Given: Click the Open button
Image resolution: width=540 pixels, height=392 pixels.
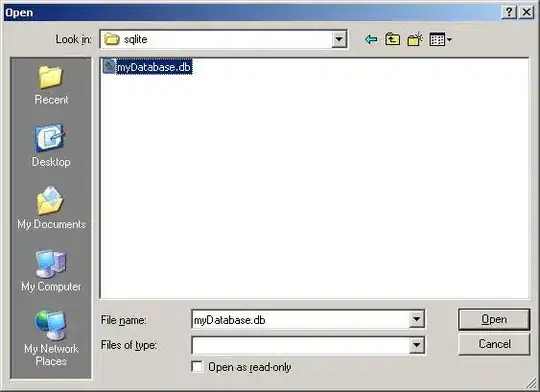Looking at the screenshot, I should click(x=494, y=319).
